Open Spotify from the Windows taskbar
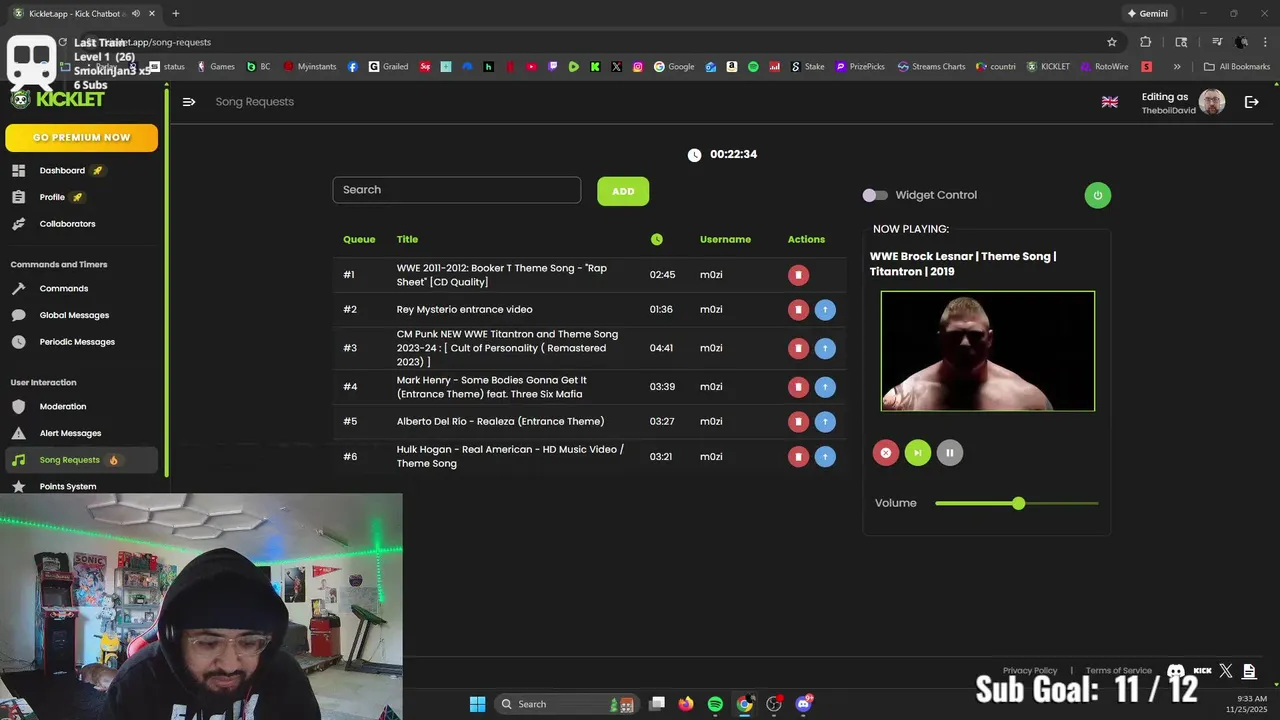 (x=715, y=704)
